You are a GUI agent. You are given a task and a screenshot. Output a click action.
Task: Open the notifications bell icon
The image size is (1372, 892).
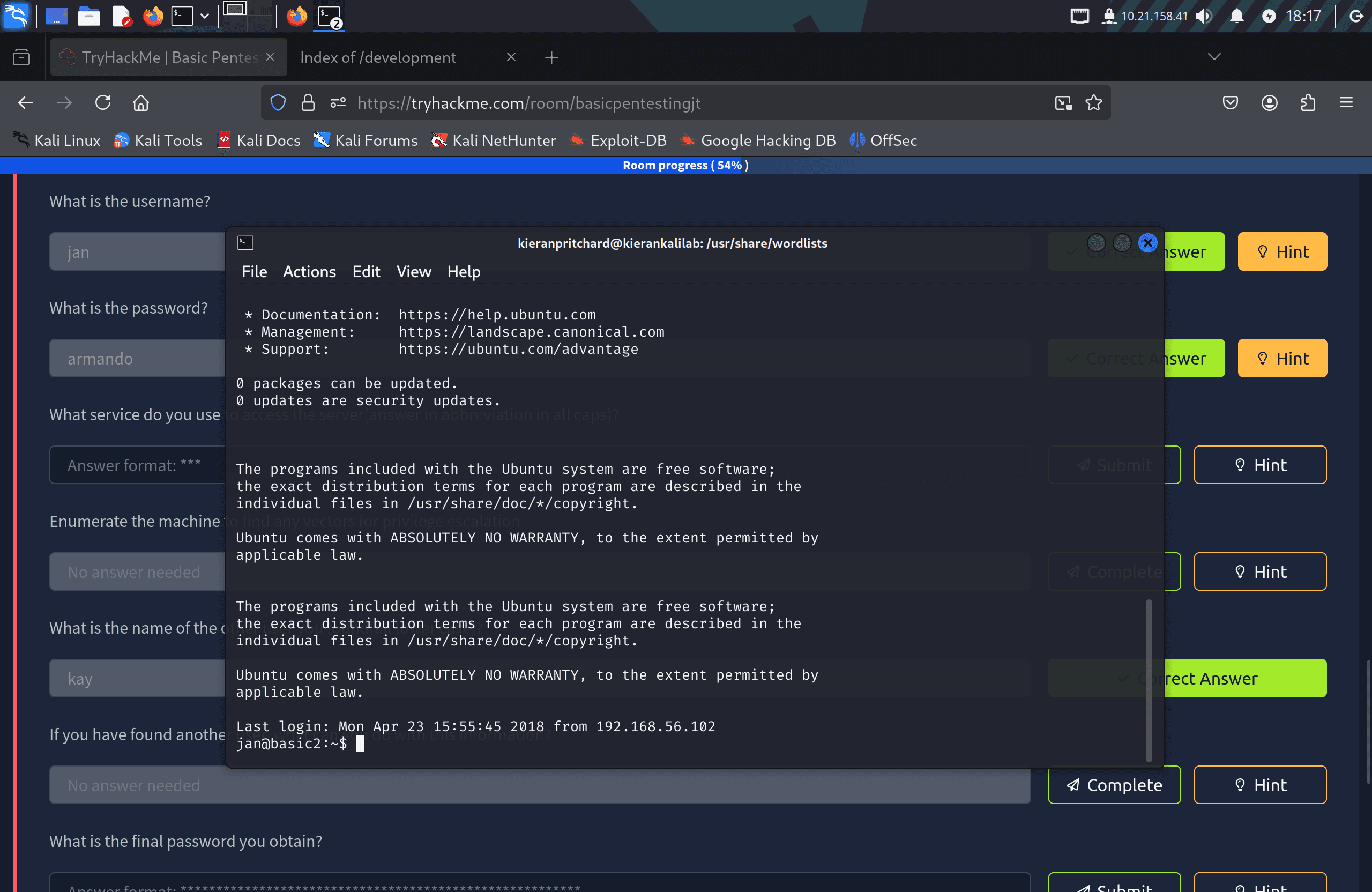(1236, 16)
